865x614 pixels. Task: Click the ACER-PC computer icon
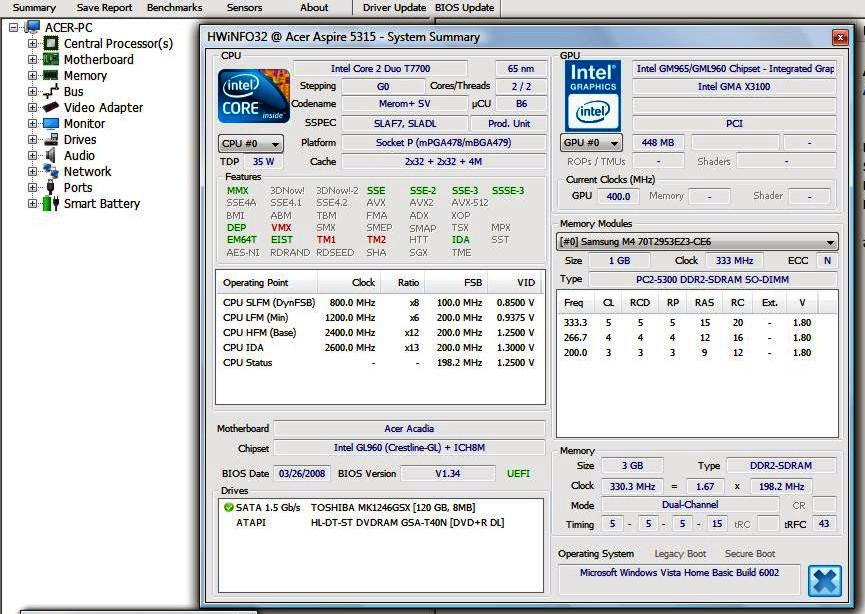coord(33,27)
